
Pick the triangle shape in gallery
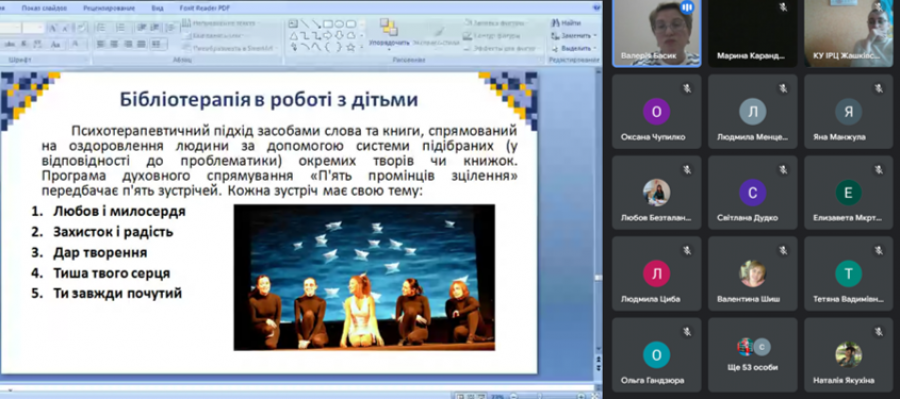[x=293, y=36]
